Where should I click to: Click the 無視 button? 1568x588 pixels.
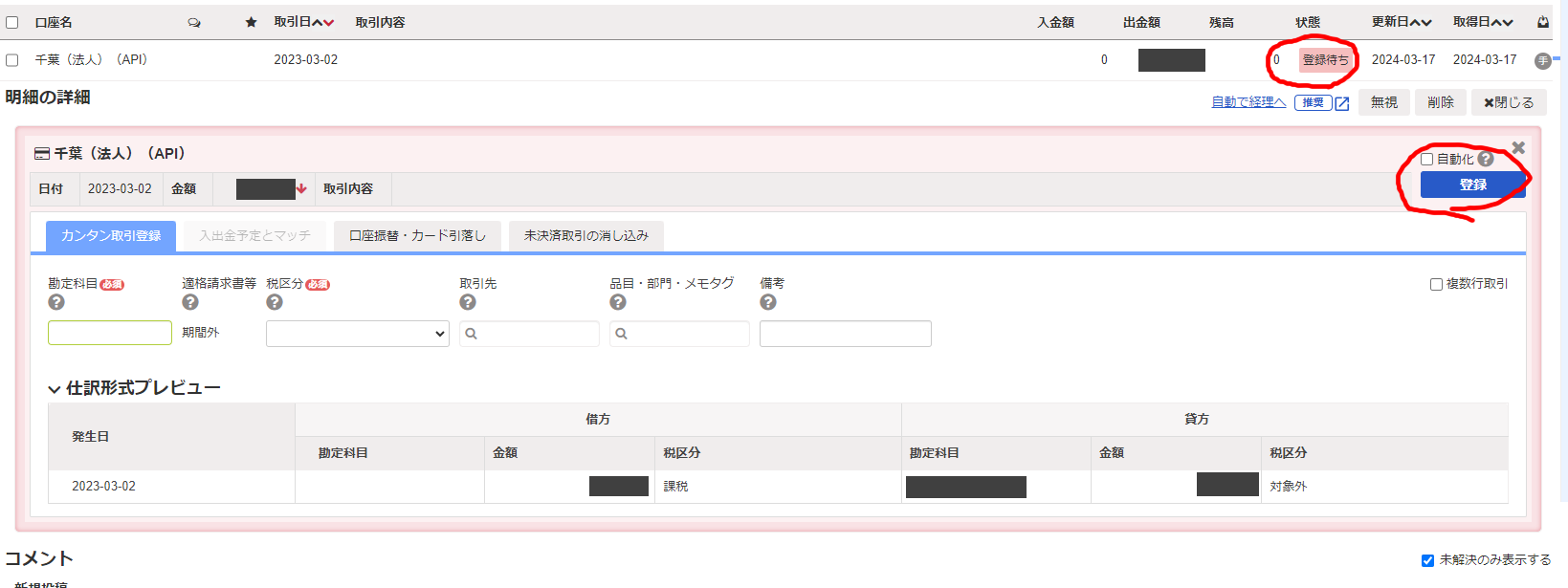tap(1384, 102)
